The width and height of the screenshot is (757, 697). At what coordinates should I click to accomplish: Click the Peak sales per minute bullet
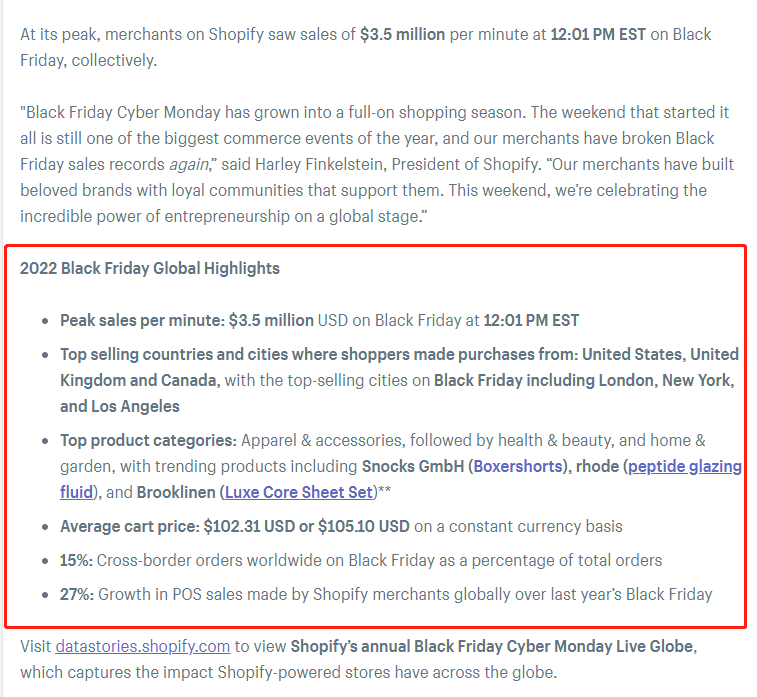319,321
